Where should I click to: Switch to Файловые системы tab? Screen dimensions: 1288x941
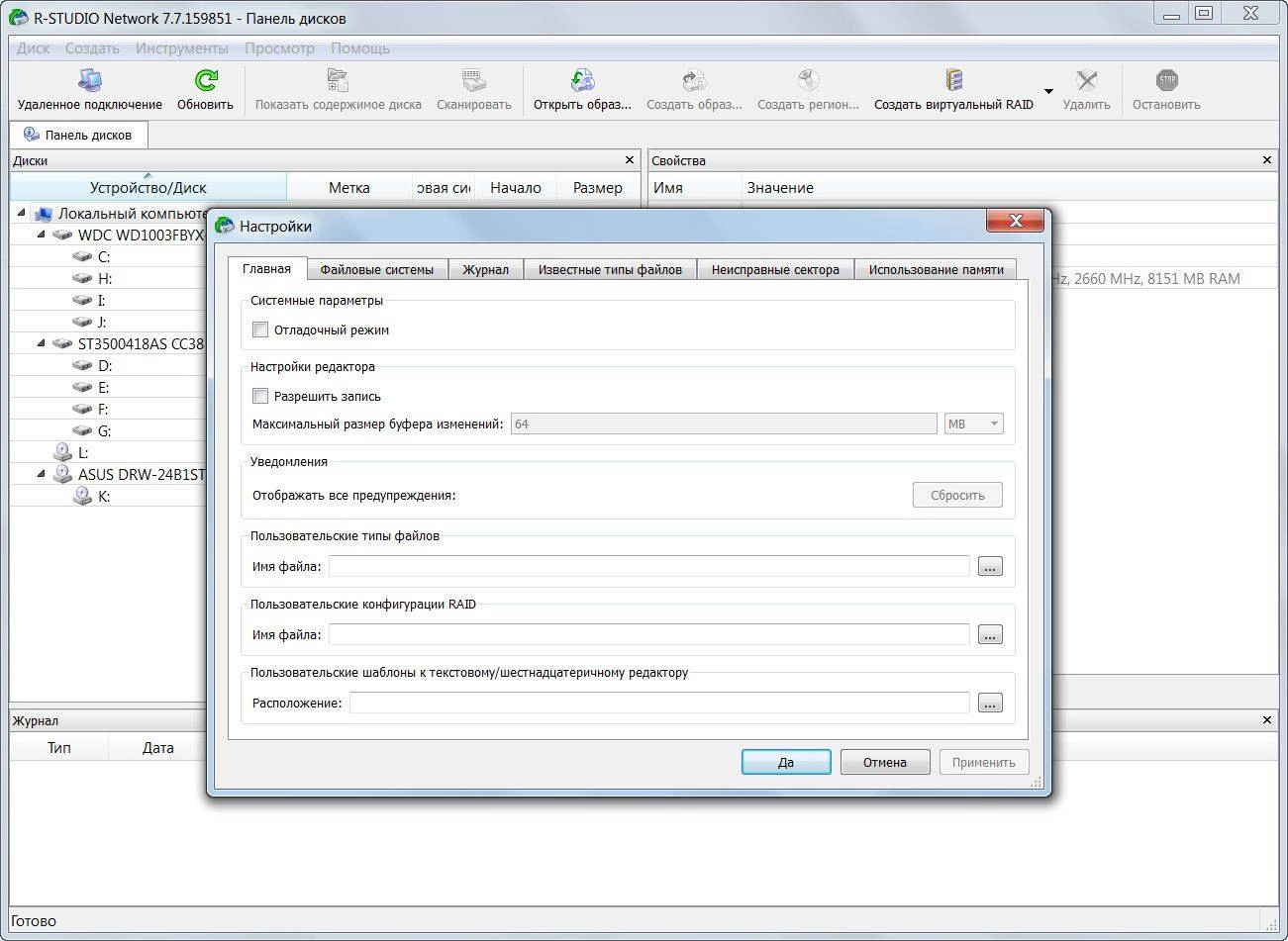[376, 269]
